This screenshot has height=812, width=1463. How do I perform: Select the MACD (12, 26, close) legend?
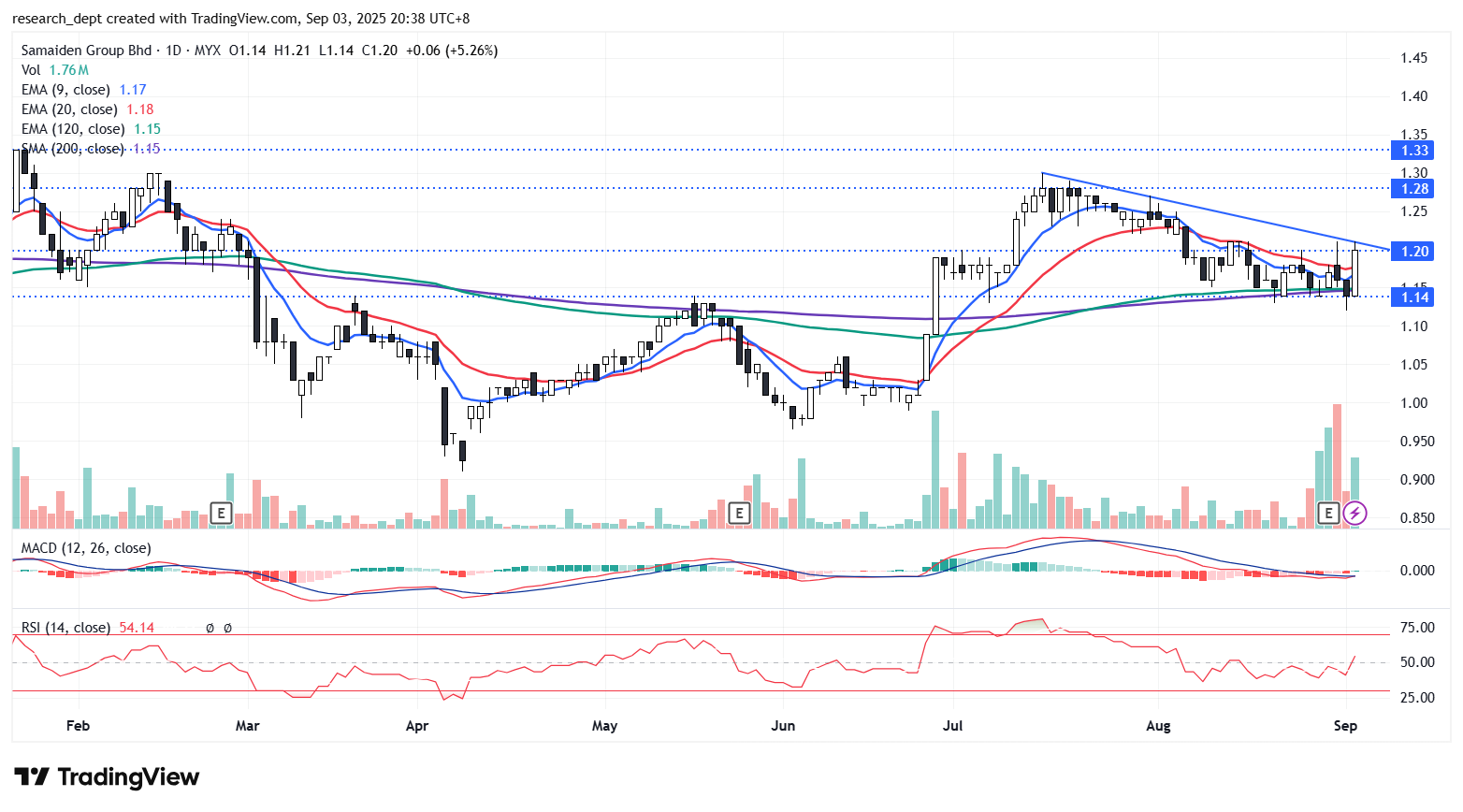(86, 548)
